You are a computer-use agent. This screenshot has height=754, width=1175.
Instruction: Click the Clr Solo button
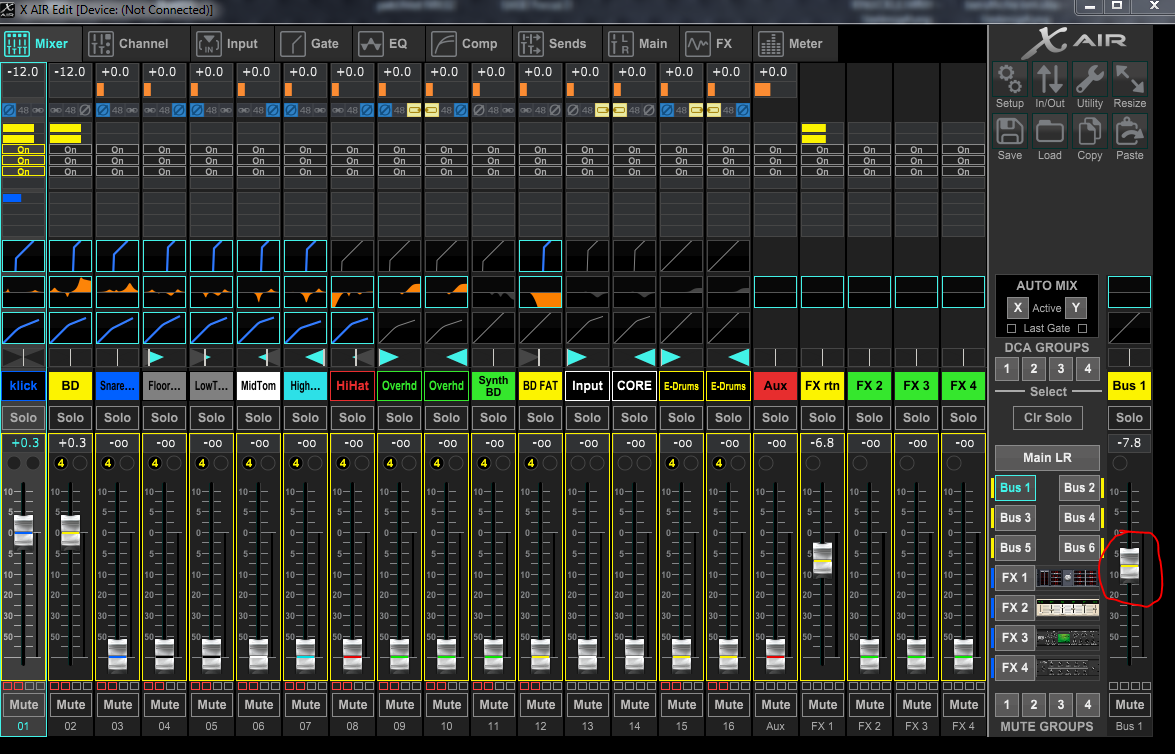pos(1048,417)
